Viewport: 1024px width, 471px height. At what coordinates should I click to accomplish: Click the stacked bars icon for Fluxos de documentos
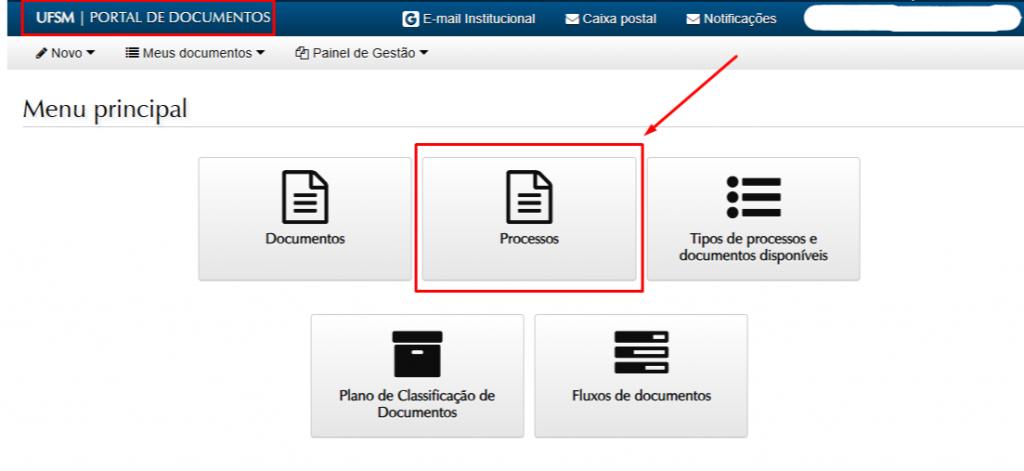pos(641,353)
